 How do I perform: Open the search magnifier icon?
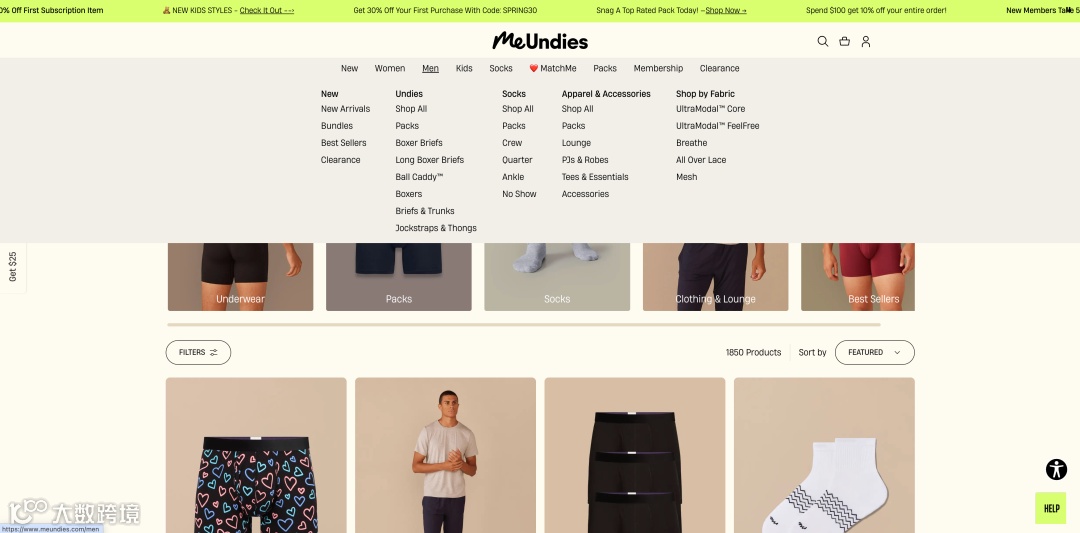[822, 41]
